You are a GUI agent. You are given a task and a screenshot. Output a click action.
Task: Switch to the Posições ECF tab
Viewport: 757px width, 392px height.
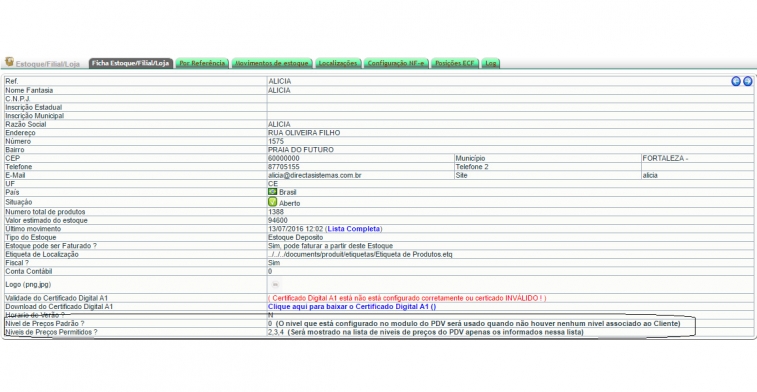pos(454,63)
